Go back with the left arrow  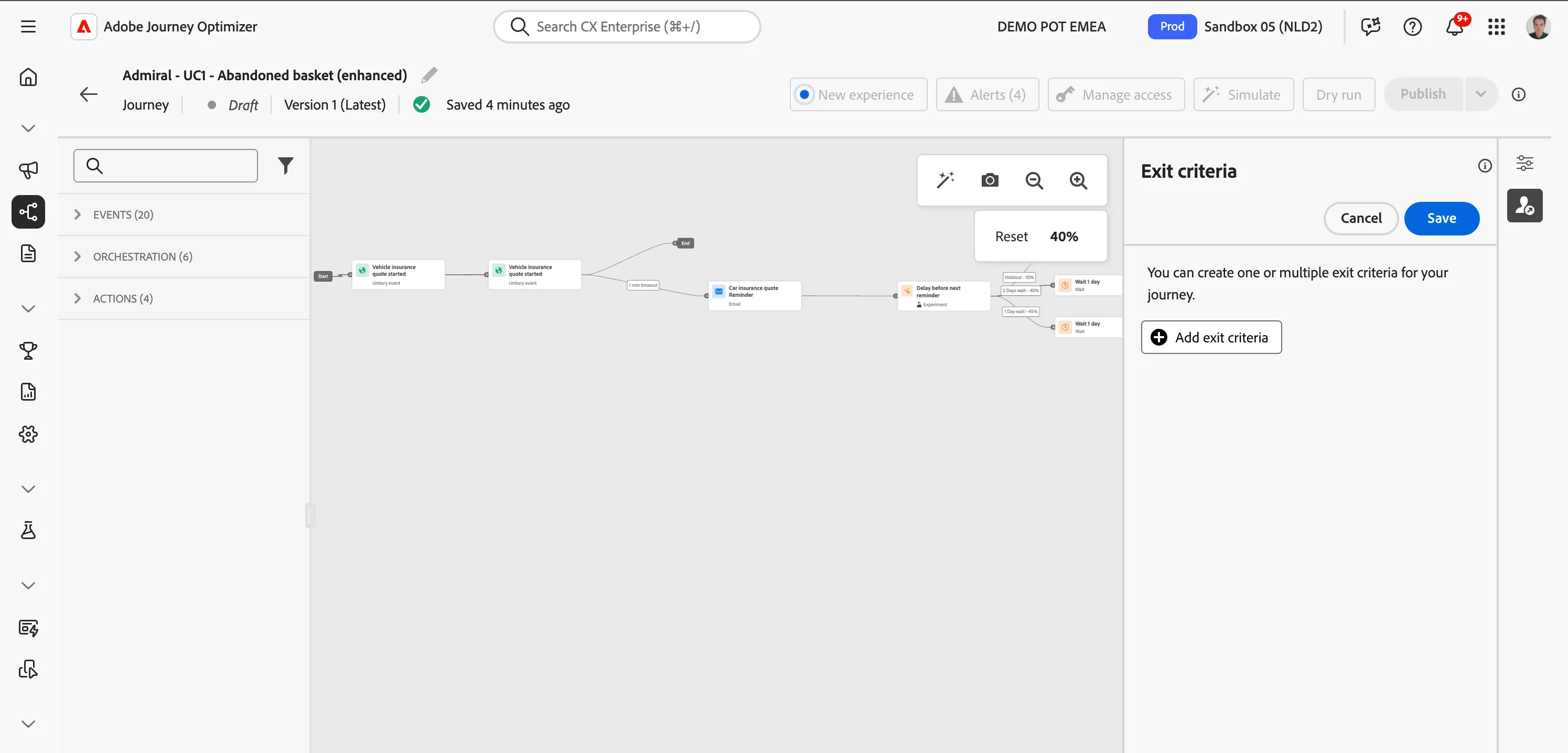click(89, 94)
